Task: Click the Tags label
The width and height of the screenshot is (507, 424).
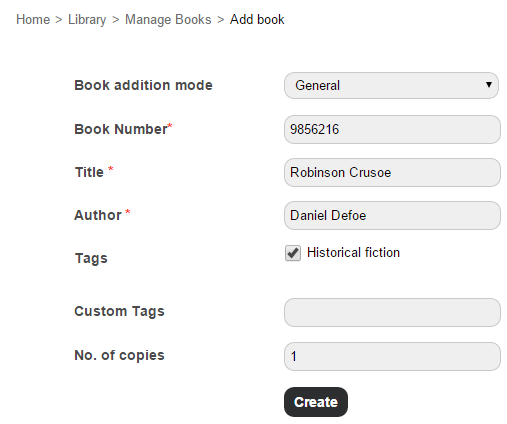Action: point(91,258)
